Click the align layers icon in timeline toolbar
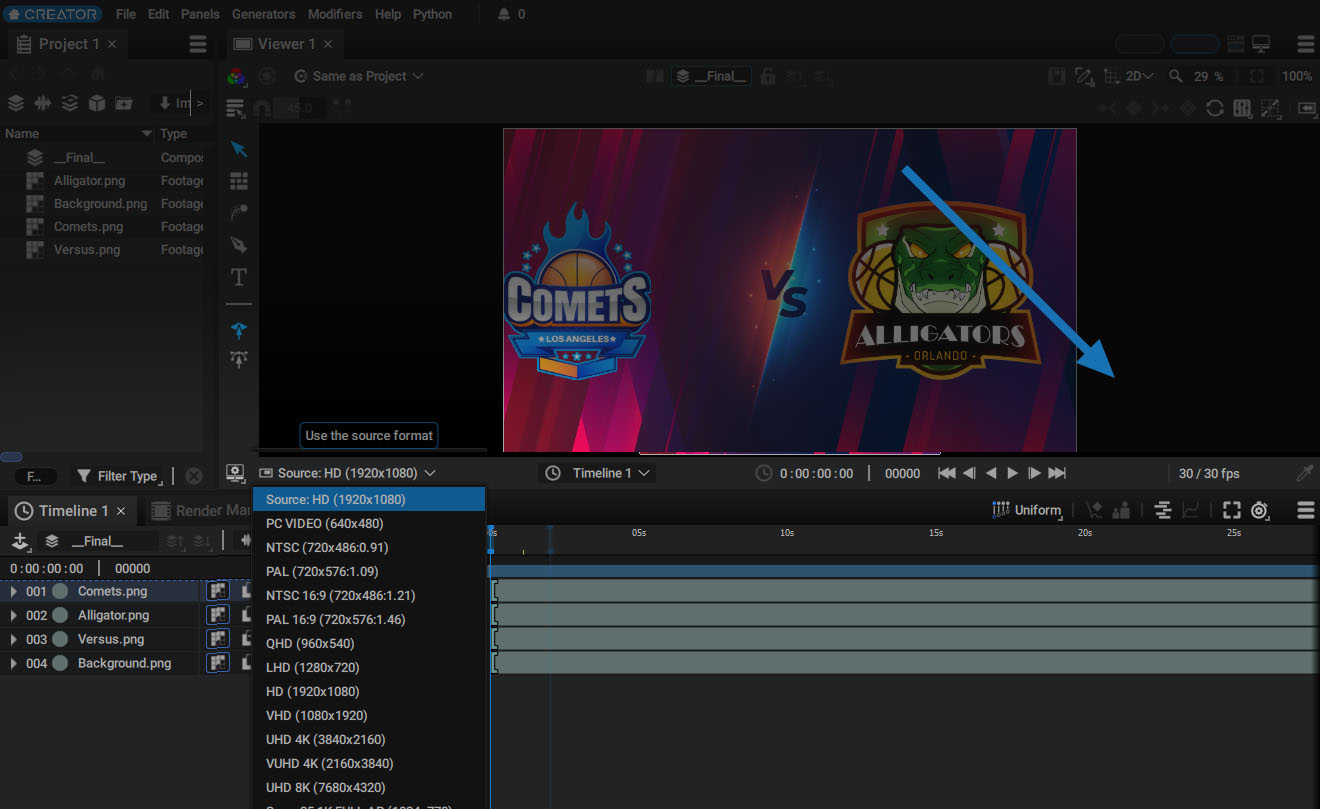This screenshot has width=1320, height=809. (1162, 510)
